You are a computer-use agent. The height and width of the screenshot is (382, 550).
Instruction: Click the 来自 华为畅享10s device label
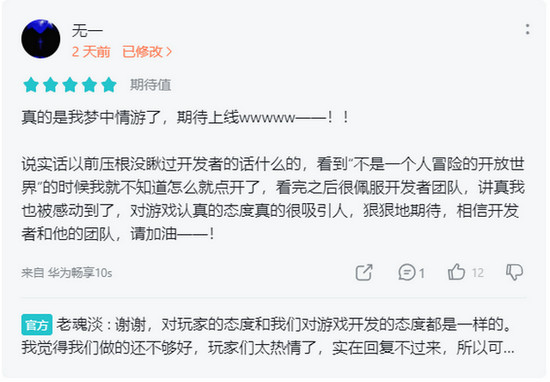[x=67, y=273]
